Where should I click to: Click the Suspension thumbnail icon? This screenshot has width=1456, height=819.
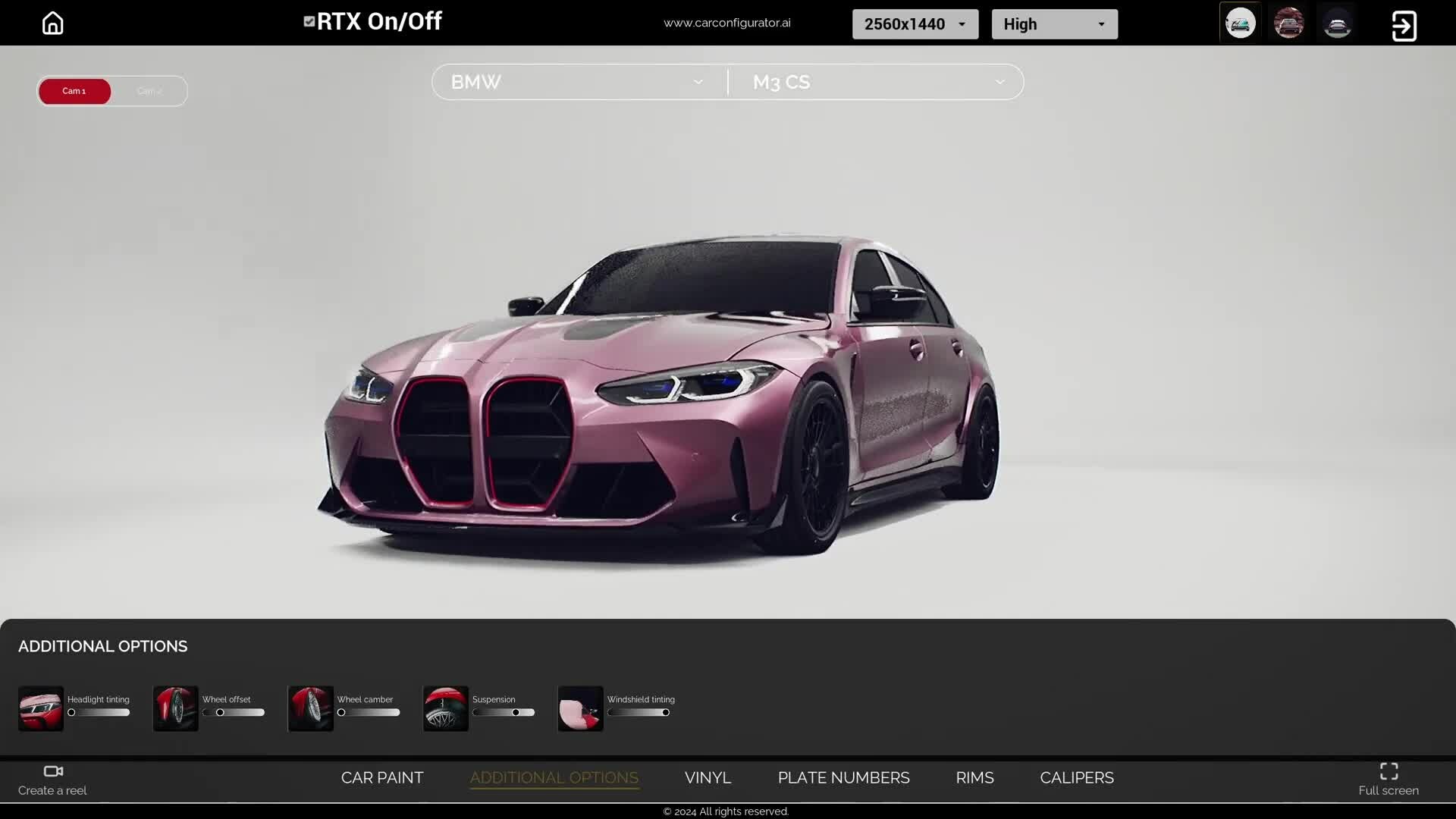point(446,708)
